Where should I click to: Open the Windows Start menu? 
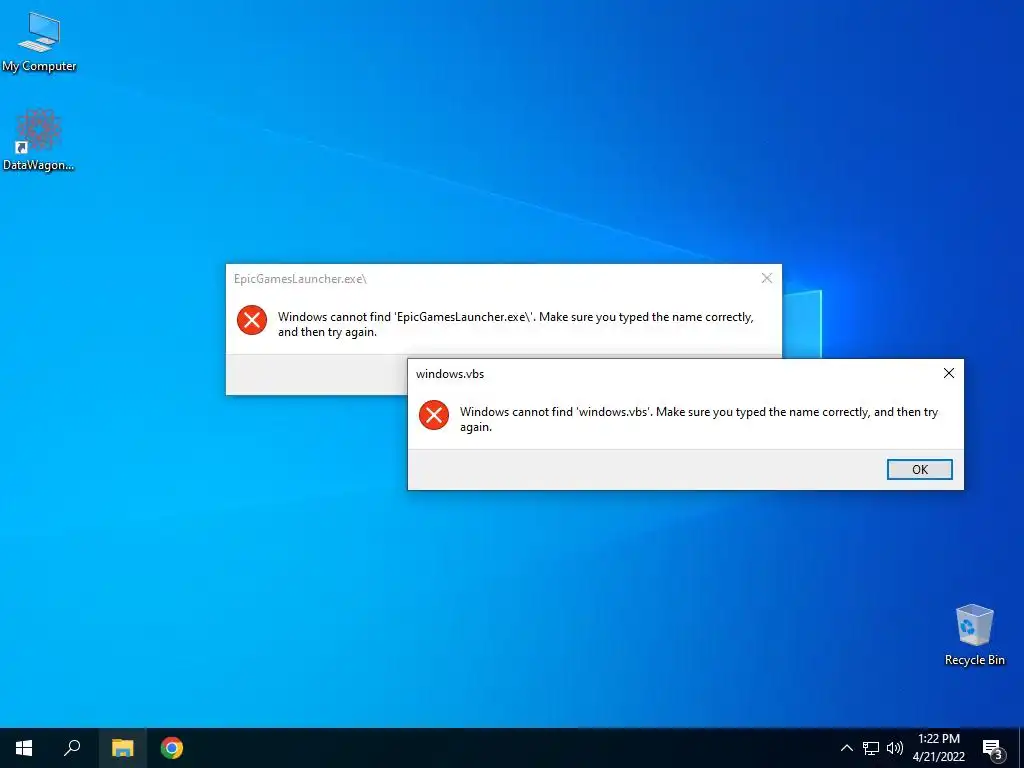tap(24, 748)
